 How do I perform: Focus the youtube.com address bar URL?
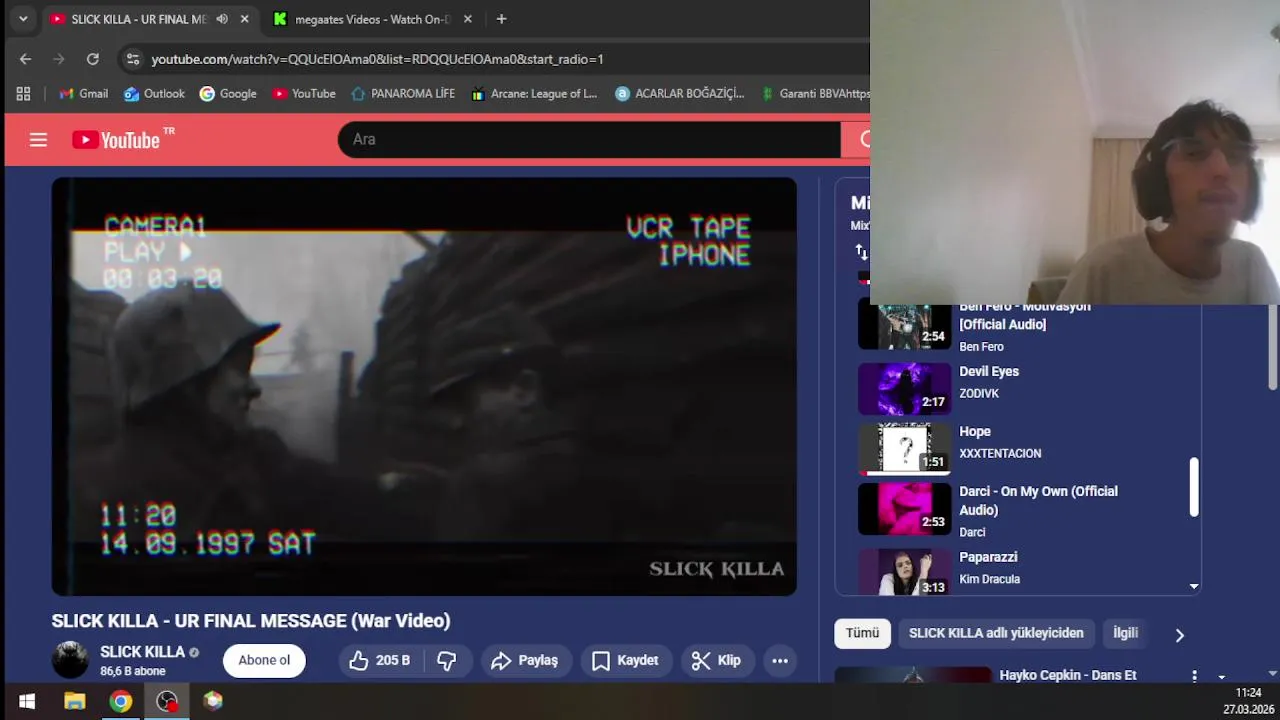pyautogui.click(x=377, y=59)
